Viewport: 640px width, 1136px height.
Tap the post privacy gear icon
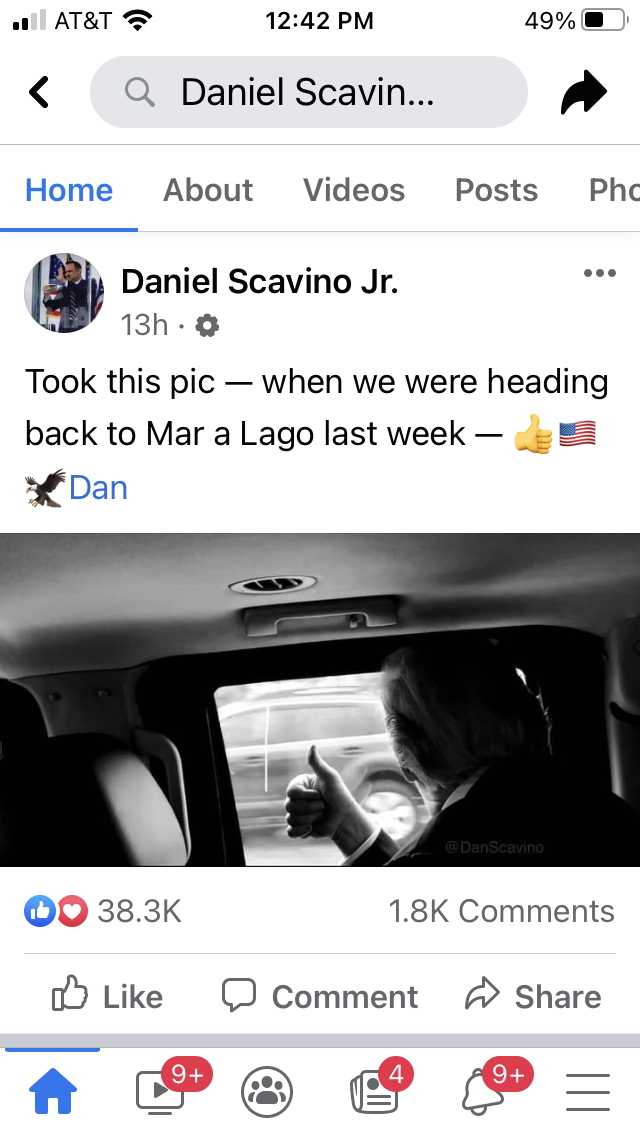point(207,326)
